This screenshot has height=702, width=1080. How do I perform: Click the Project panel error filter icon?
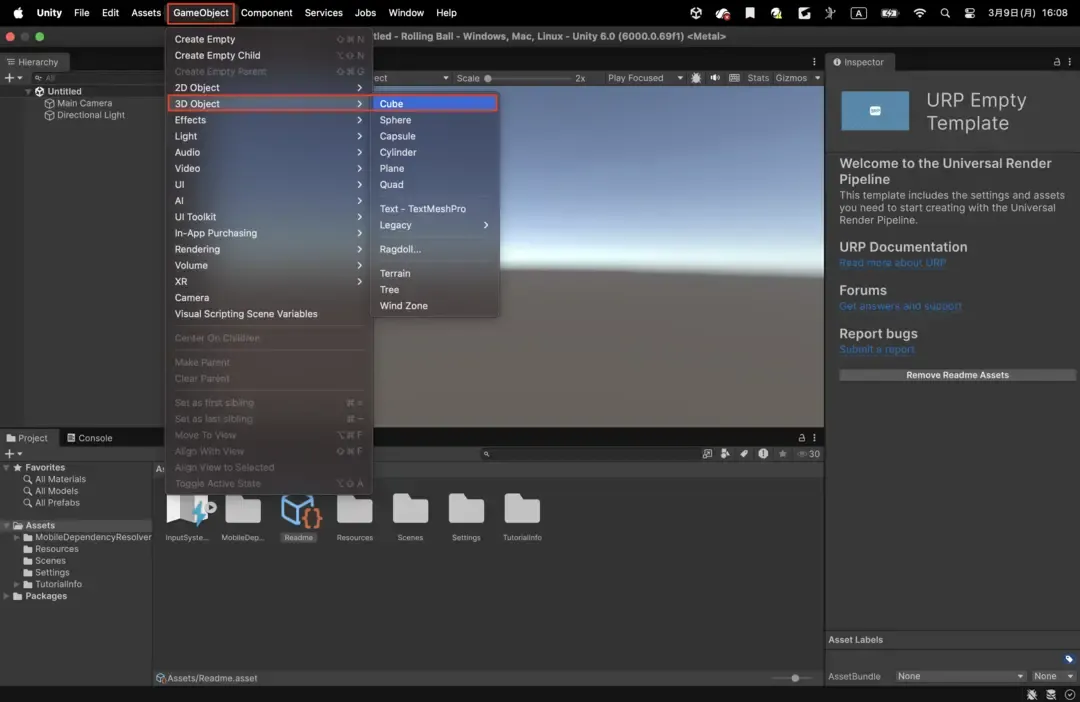tap(763, 454)
